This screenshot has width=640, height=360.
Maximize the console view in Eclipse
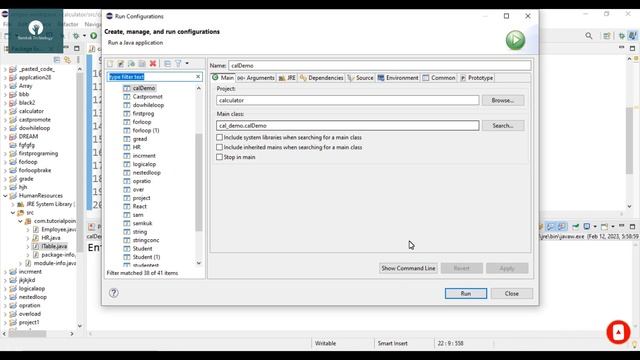click(x=632, y=226)
